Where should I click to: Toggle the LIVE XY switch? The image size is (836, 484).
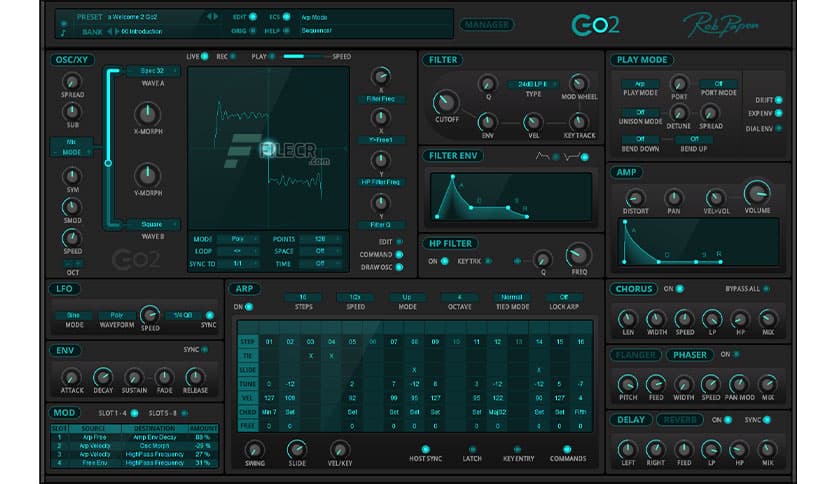point(205,57)
